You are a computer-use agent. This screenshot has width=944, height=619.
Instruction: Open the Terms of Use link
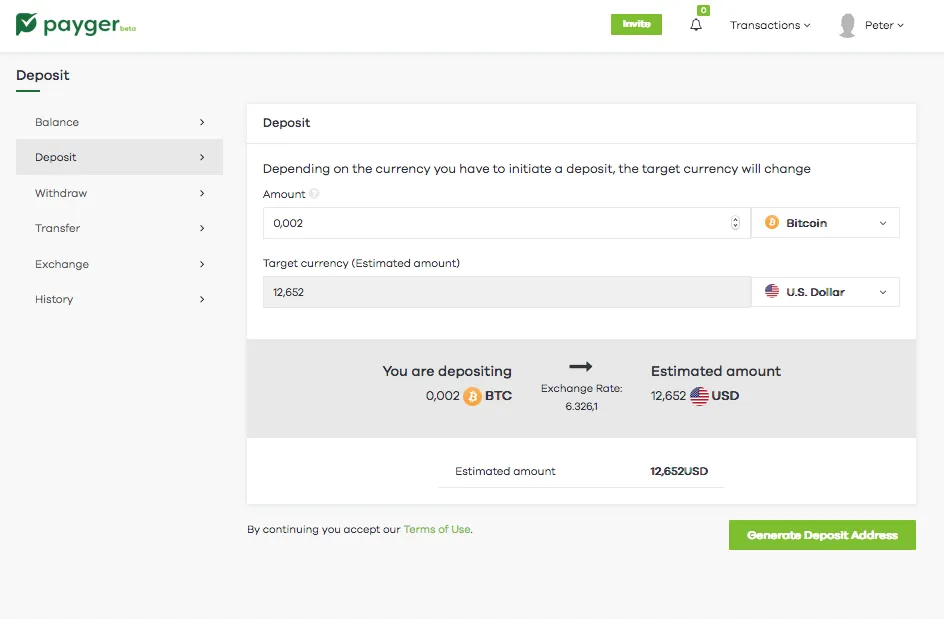[x=437, y=529]
